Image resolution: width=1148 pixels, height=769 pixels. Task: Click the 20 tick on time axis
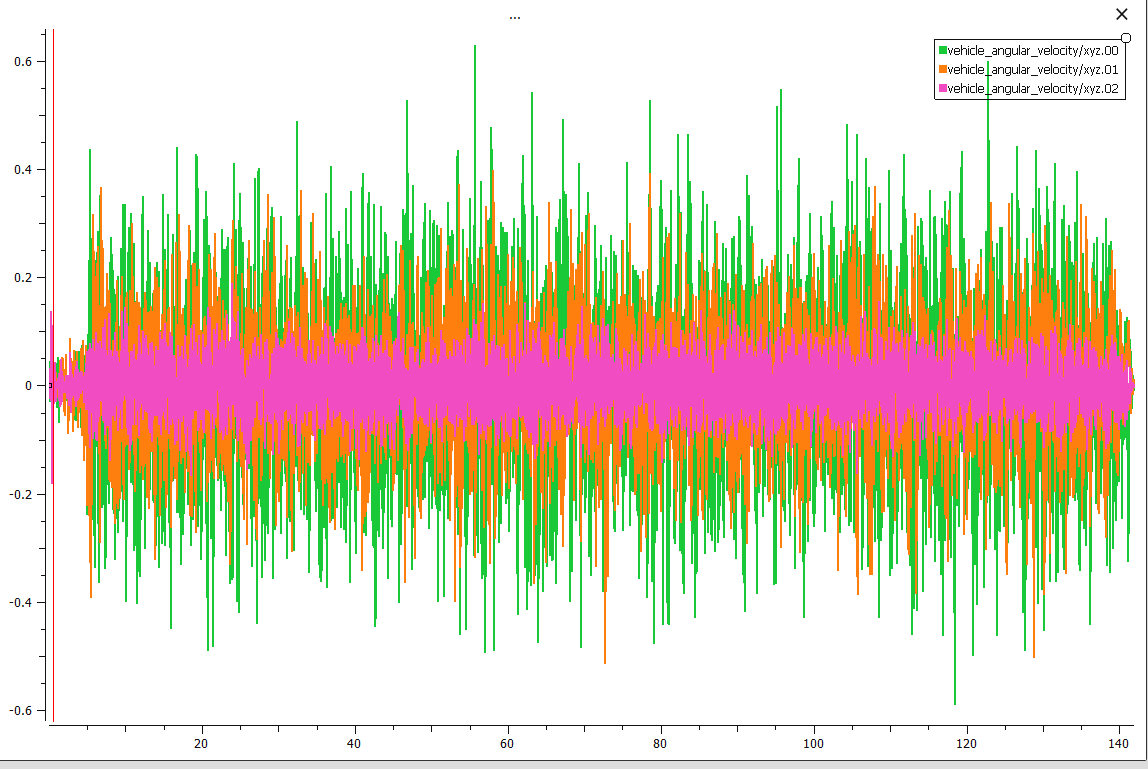tap(201, 744)
